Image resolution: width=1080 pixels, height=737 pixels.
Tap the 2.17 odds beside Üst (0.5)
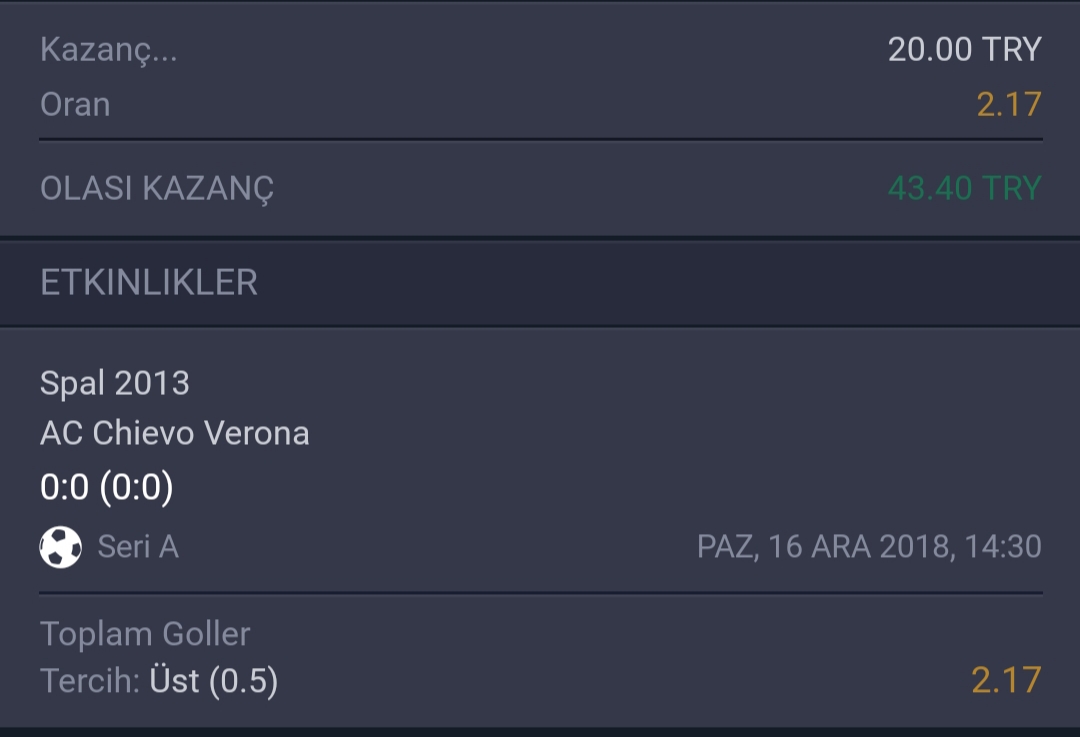pos(1006,681)
